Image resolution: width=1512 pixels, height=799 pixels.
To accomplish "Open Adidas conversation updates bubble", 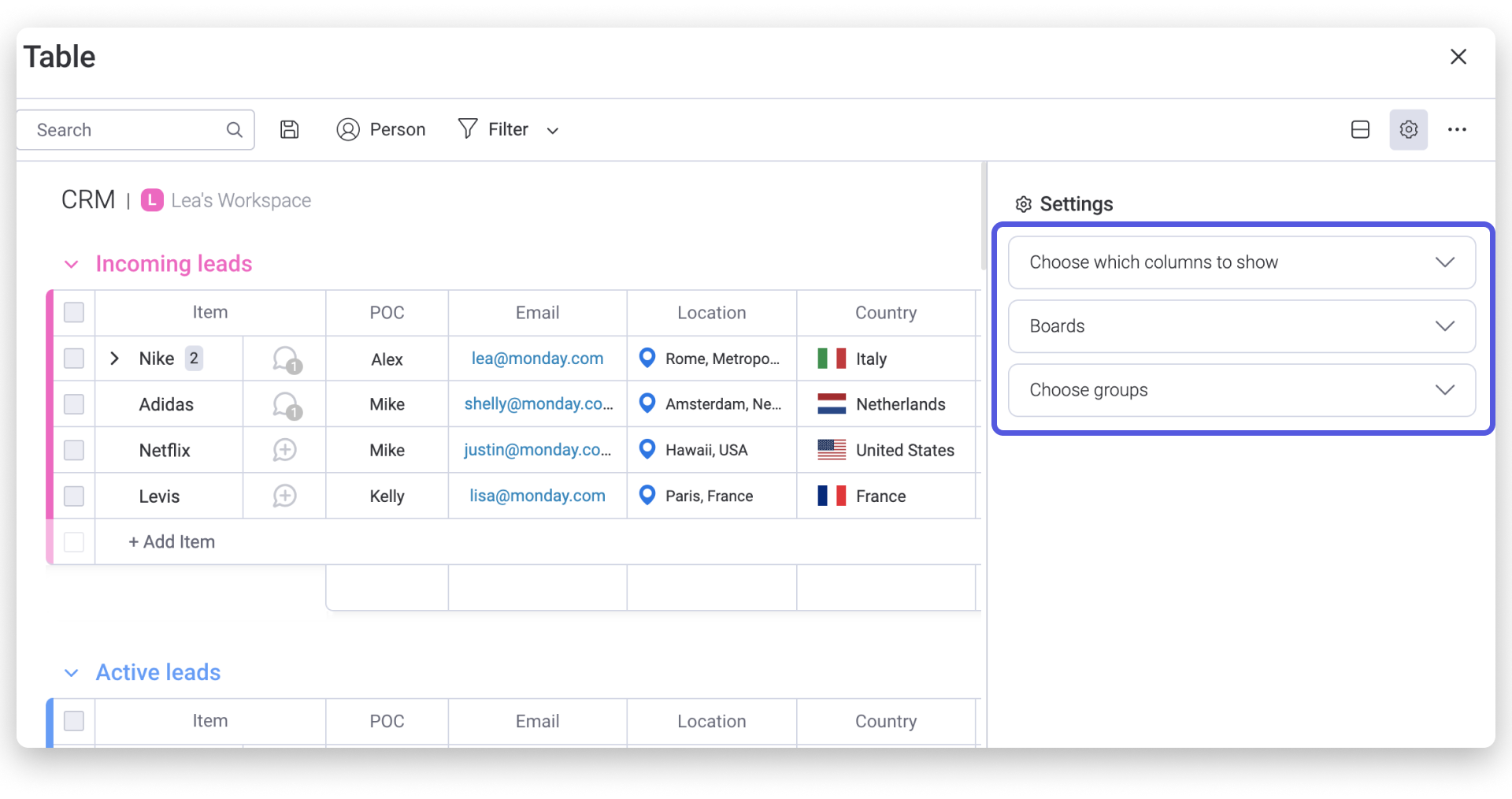I will (x=285, y=405).
